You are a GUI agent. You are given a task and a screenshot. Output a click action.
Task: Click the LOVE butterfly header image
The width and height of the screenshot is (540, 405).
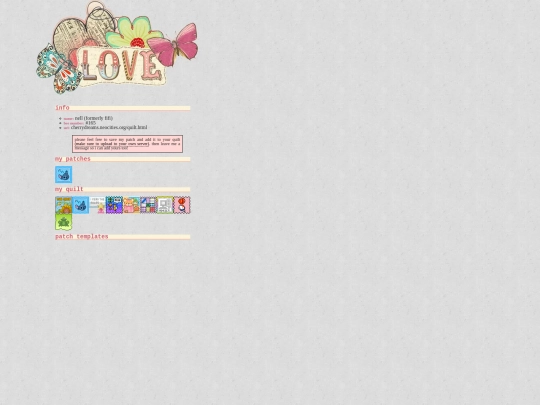pos(117,48)
